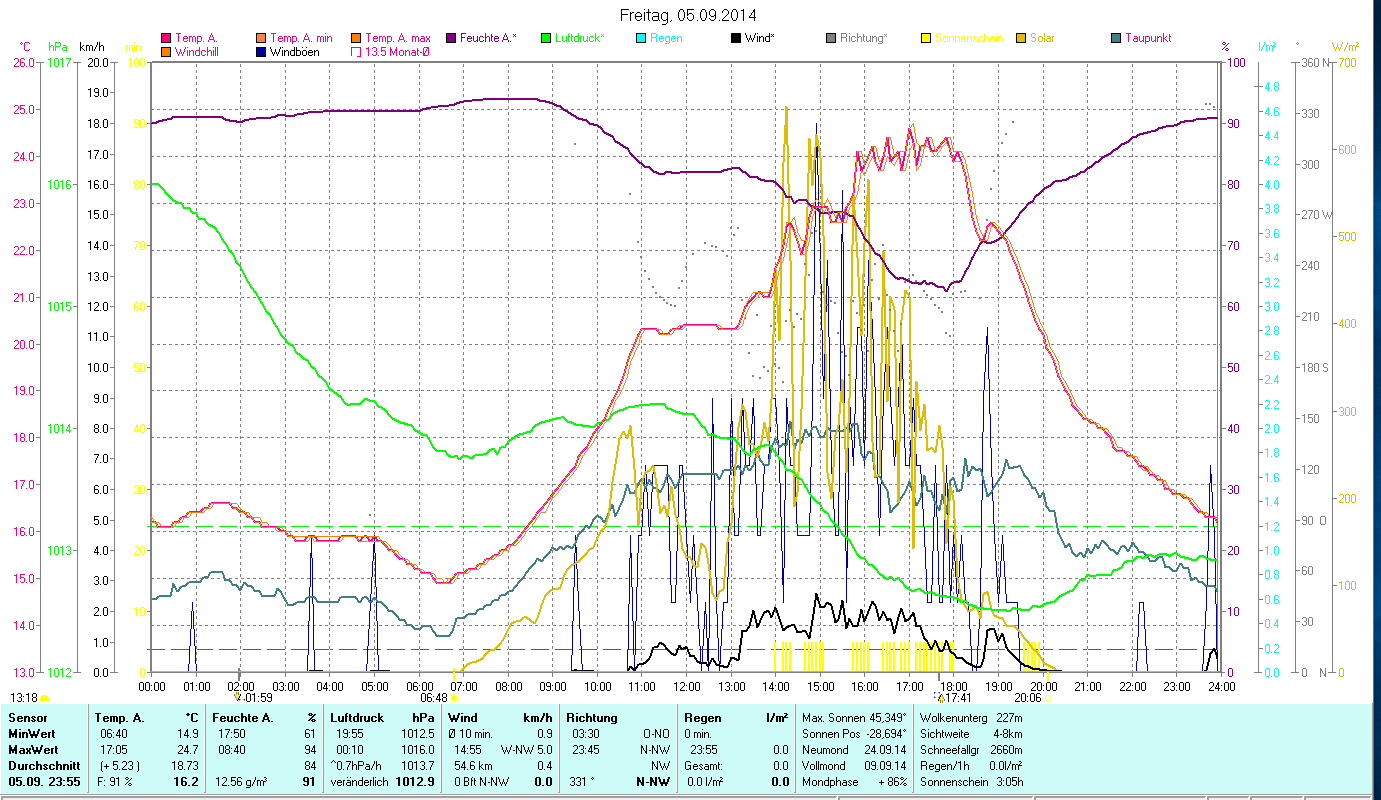
Task: Click the moon marker at 01:59
Action: point(238,697)
